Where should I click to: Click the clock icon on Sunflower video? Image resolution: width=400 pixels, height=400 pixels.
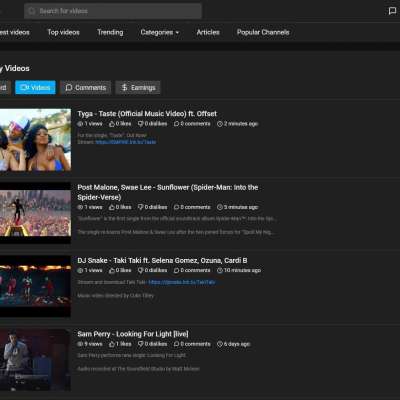point(220,207)
